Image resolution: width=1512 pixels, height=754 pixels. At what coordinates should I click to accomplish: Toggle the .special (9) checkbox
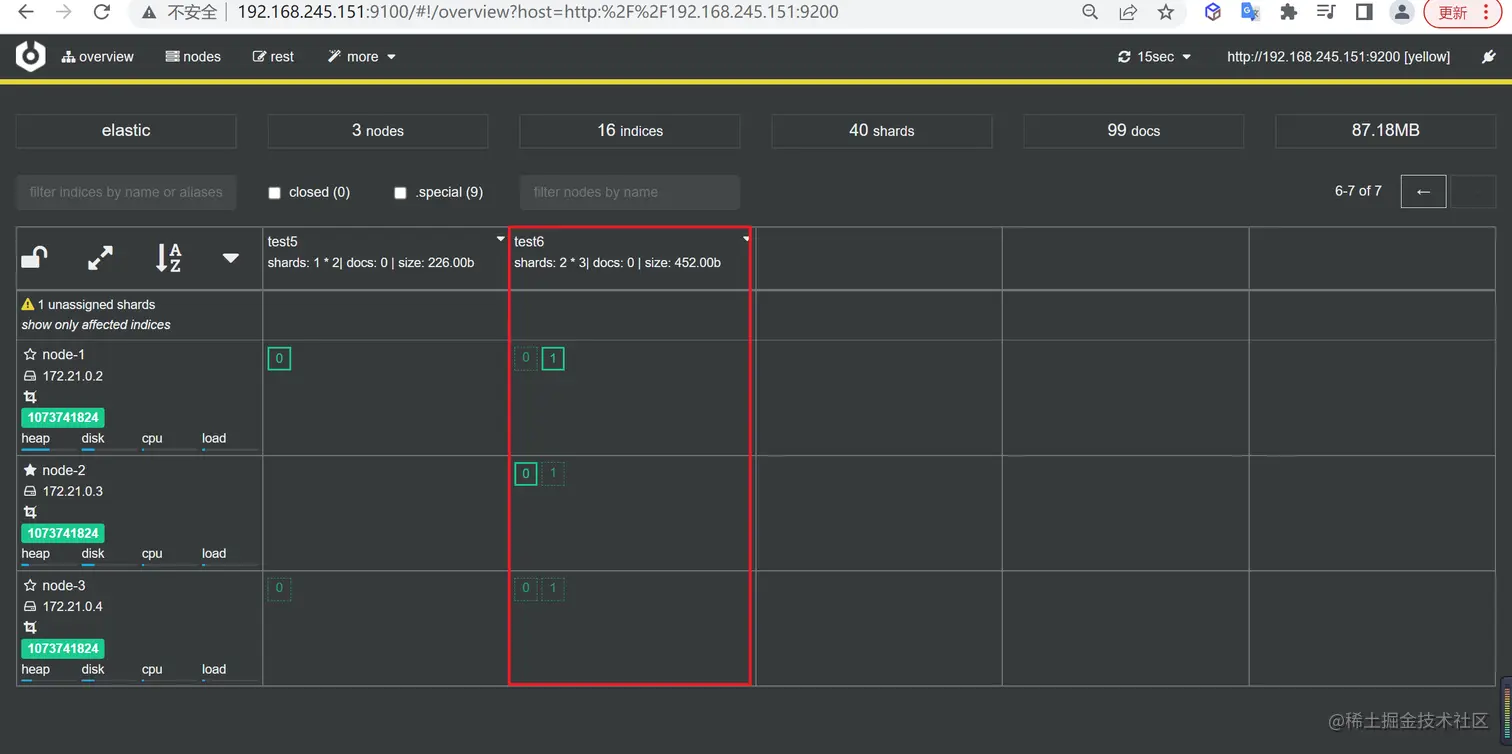click(x=400, y=193)
